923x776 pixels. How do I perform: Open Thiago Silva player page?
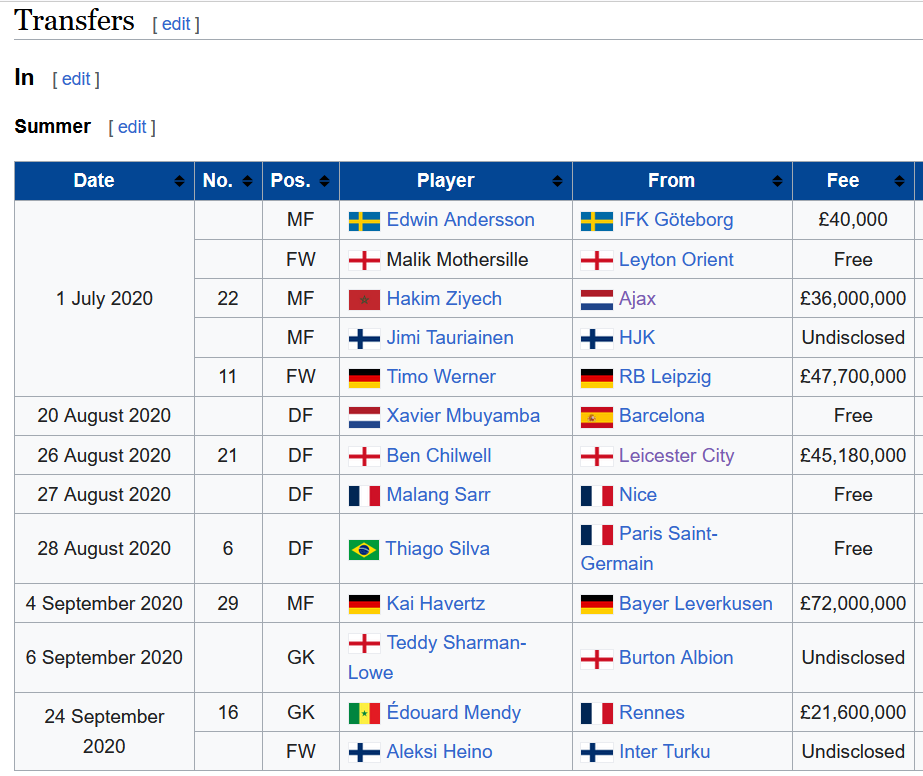pyautogui.click(x=437, y=549)
